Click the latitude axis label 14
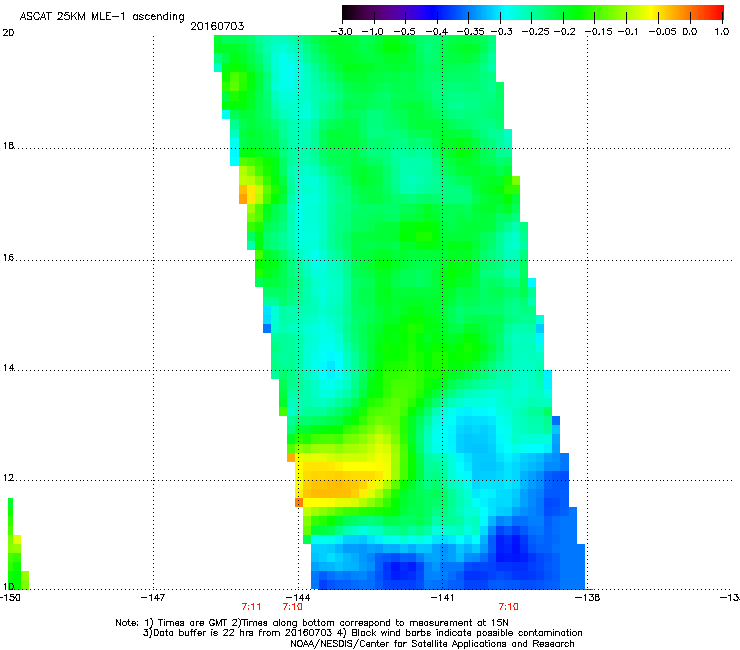This screenshot has height=650, width=740. [8, 368]
